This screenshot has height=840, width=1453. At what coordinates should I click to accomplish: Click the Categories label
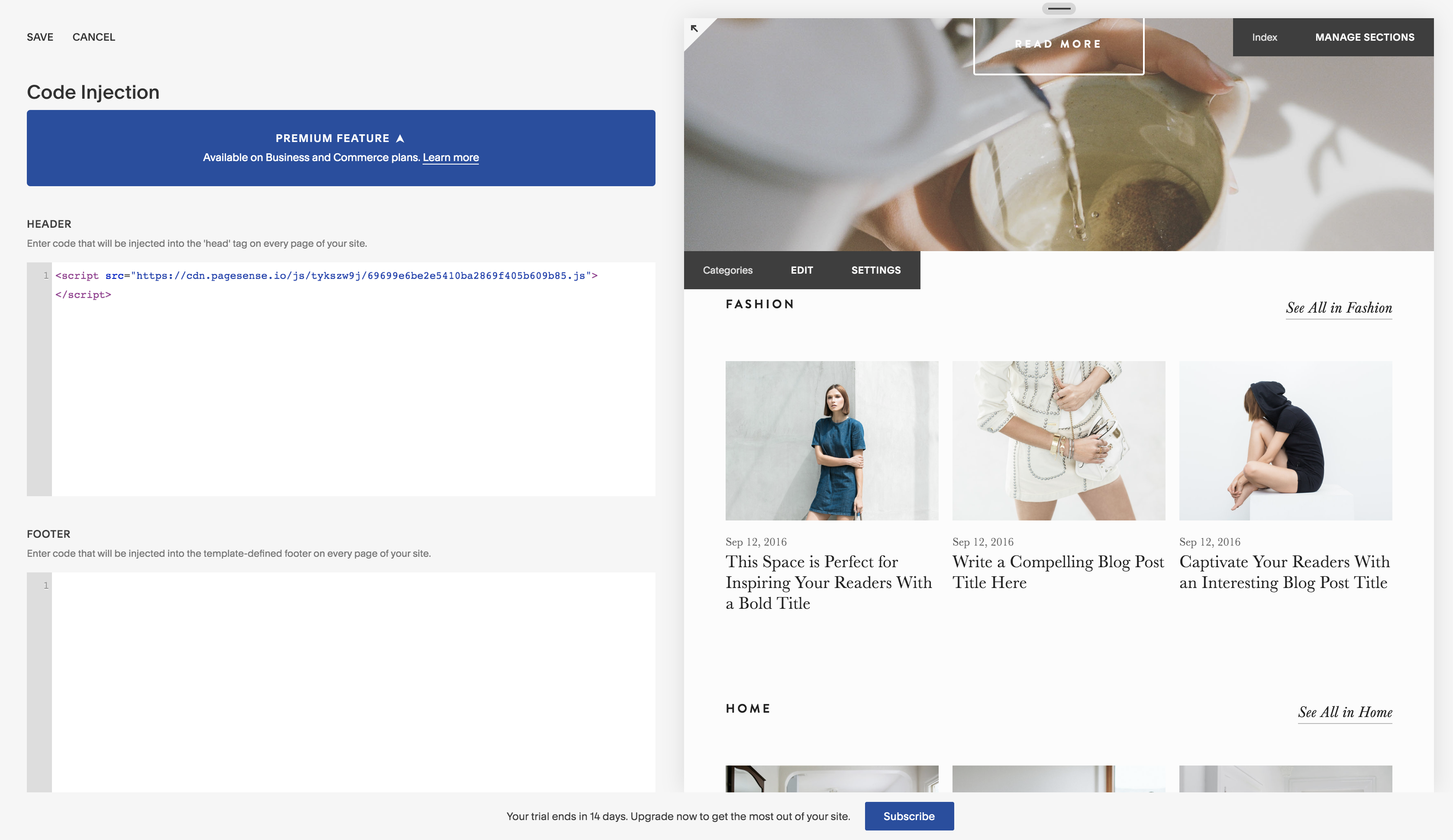click(x=727, y=270)
